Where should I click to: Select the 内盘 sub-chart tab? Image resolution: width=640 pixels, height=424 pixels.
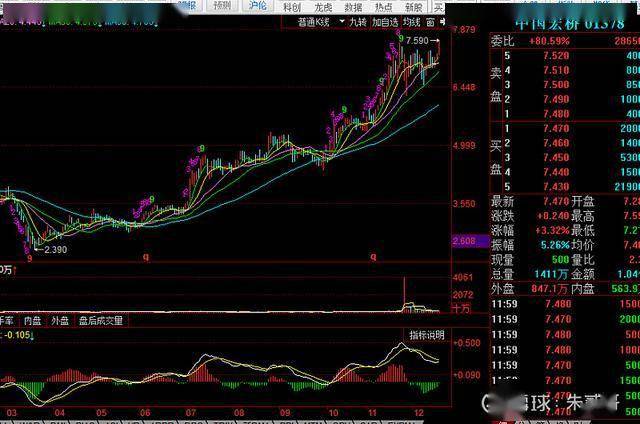[34, 321]
